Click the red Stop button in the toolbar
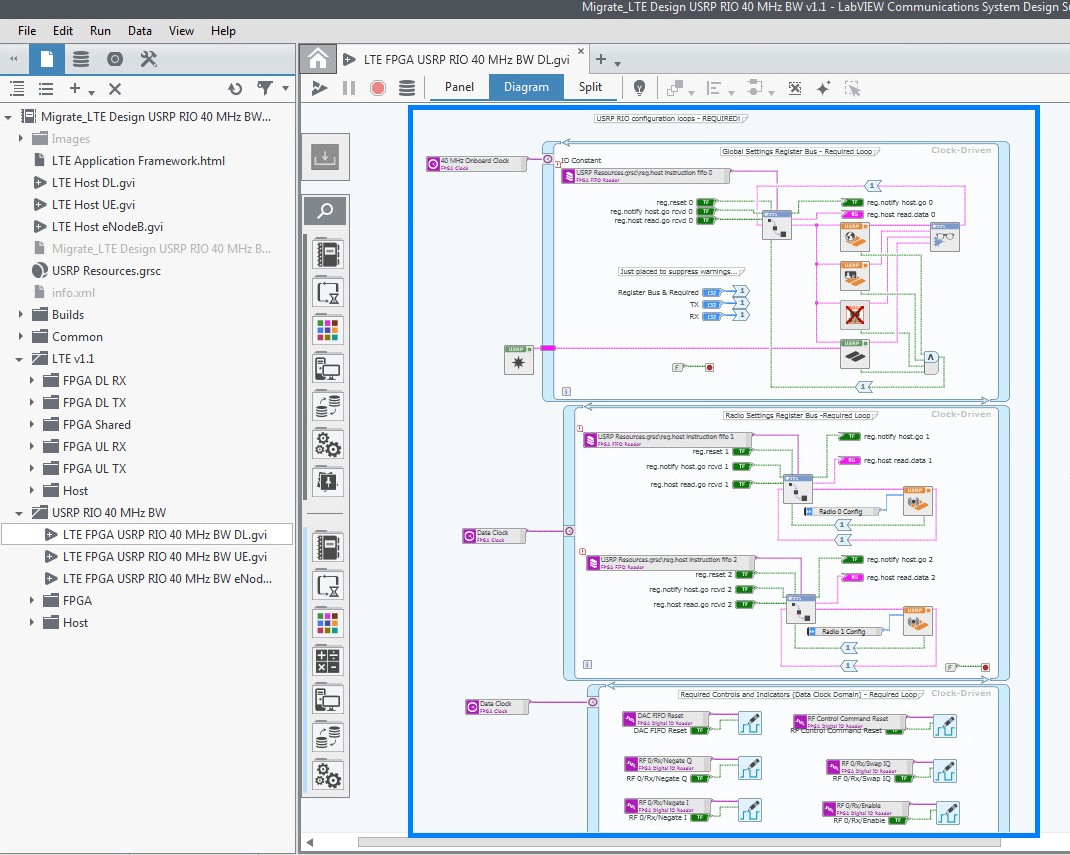1070x855 pixels. (x=377, y=88)
